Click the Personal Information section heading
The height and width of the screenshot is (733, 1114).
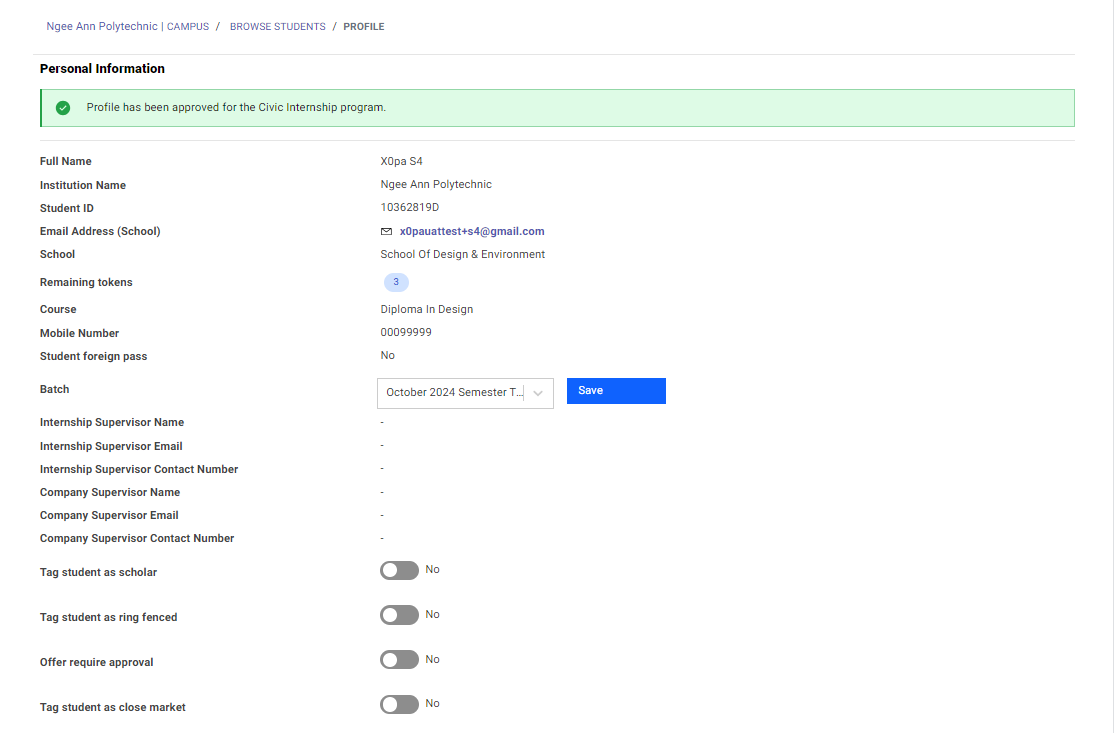click(102, 69)
